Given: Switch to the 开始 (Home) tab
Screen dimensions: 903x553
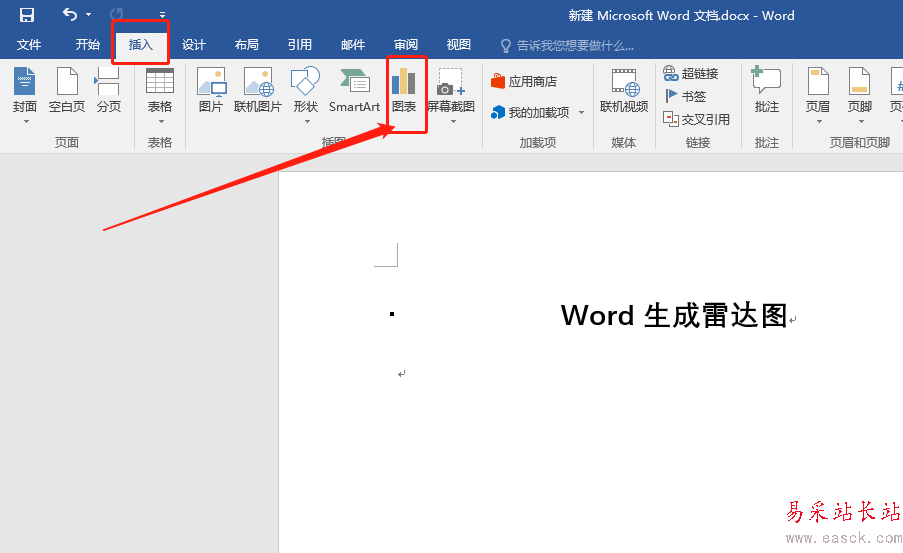Looking at the screenshot, I should point(88,44).
